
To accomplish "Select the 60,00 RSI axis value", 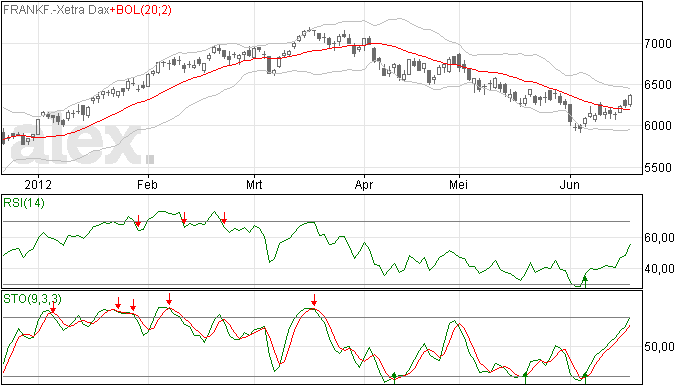I will point(659,238).
